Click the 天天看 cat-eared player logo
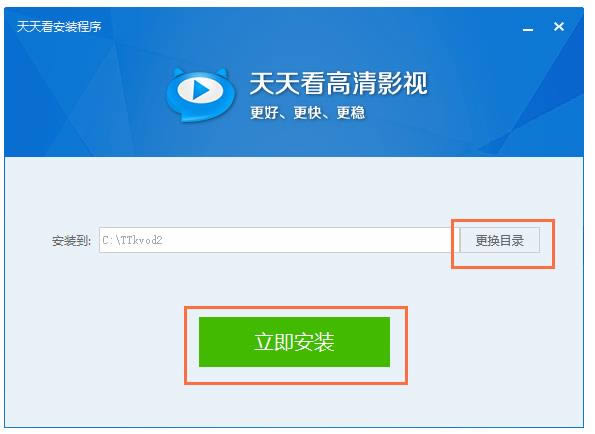 (x=200, y=95)
